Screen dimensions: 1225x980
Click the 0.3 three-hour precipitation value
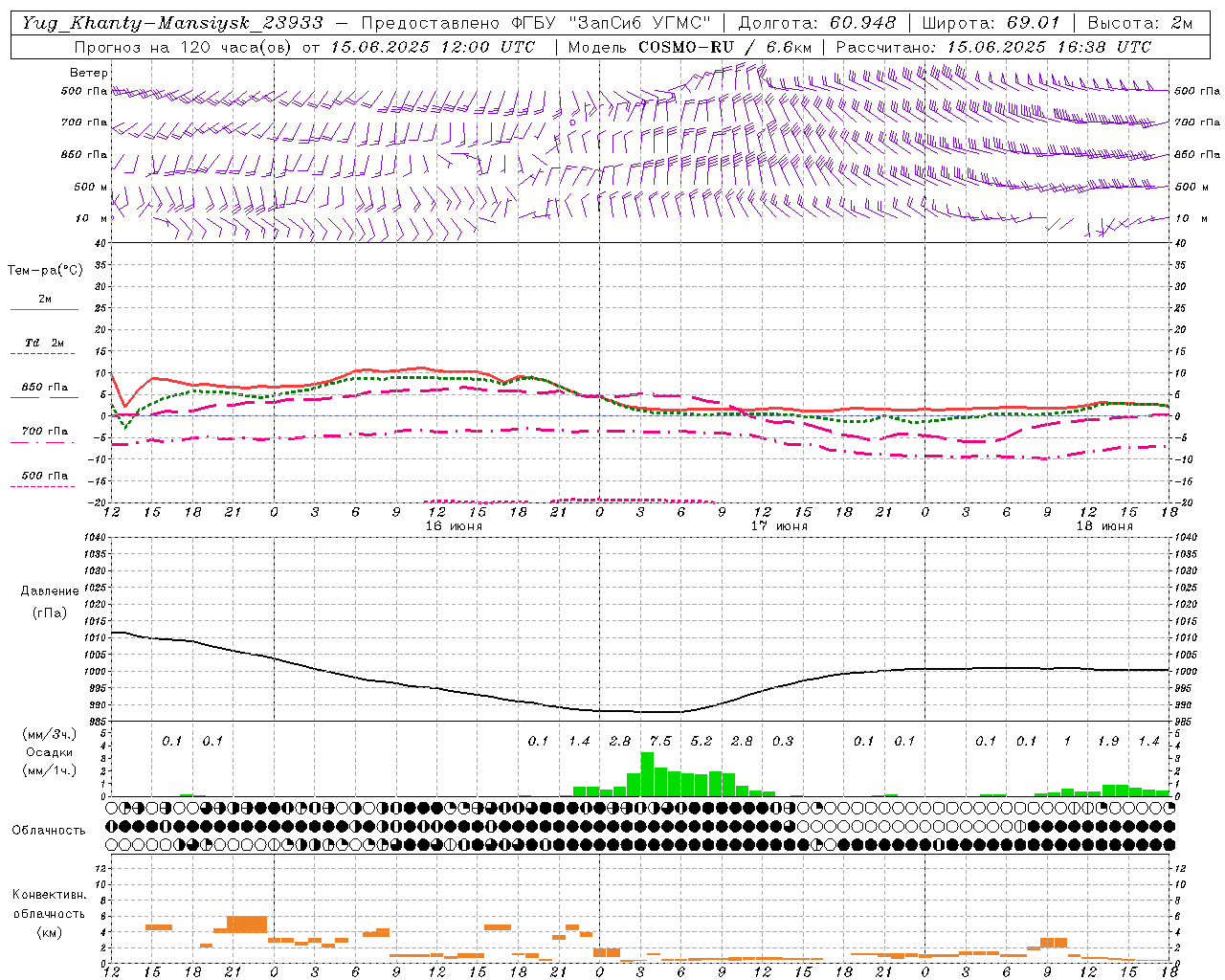click(783, 741)
